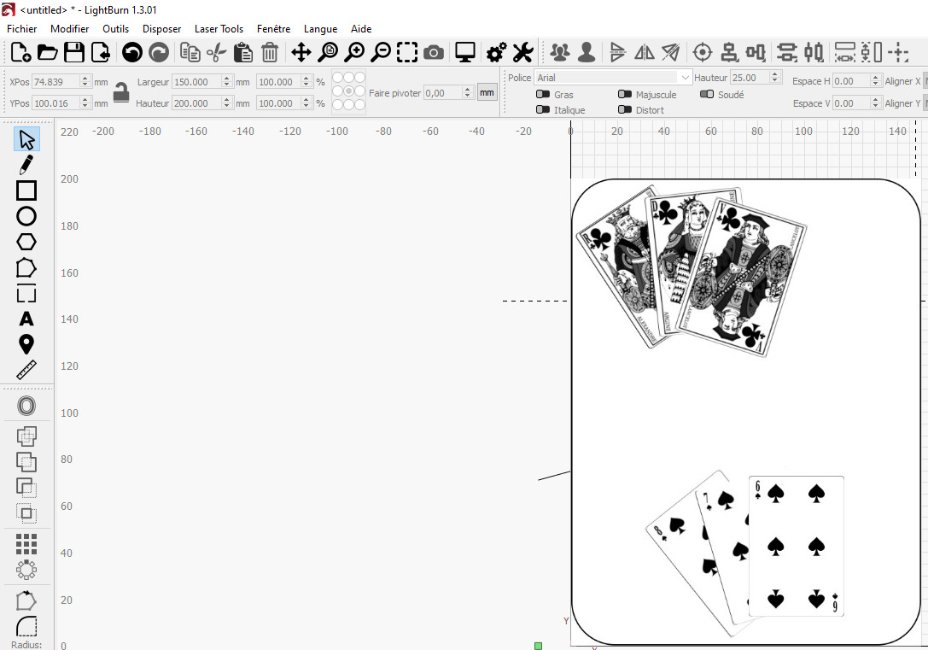The height and width of the screenshot is (650, 928).
Task: Zoom in on the workspace
Action: pos(355,53)
